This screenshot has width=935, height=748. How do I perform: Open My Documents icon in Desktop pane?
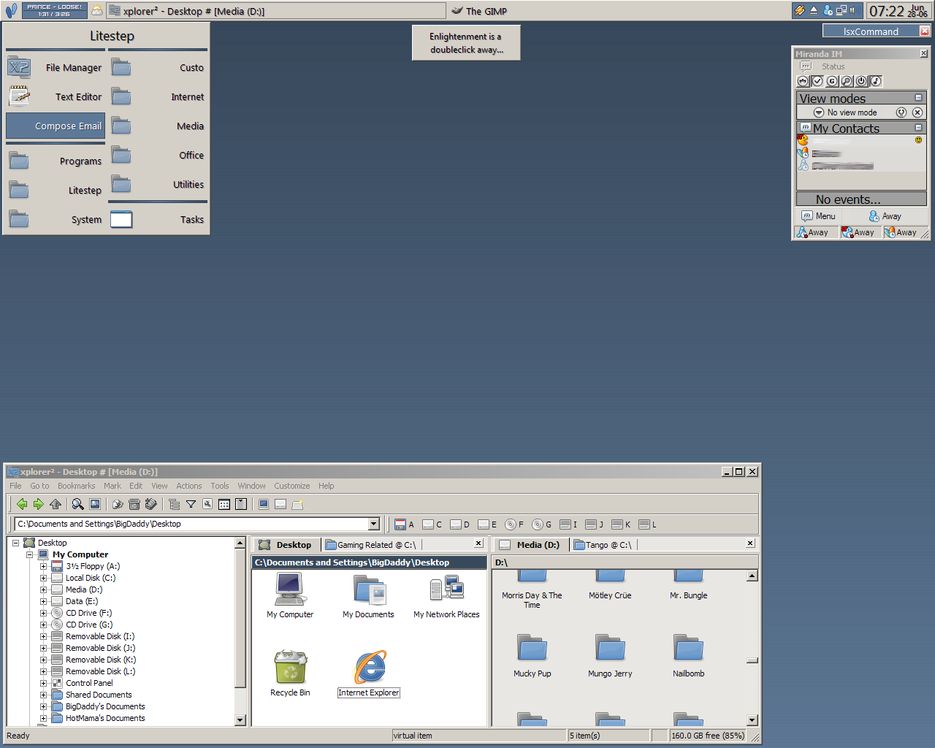point(368,595)
